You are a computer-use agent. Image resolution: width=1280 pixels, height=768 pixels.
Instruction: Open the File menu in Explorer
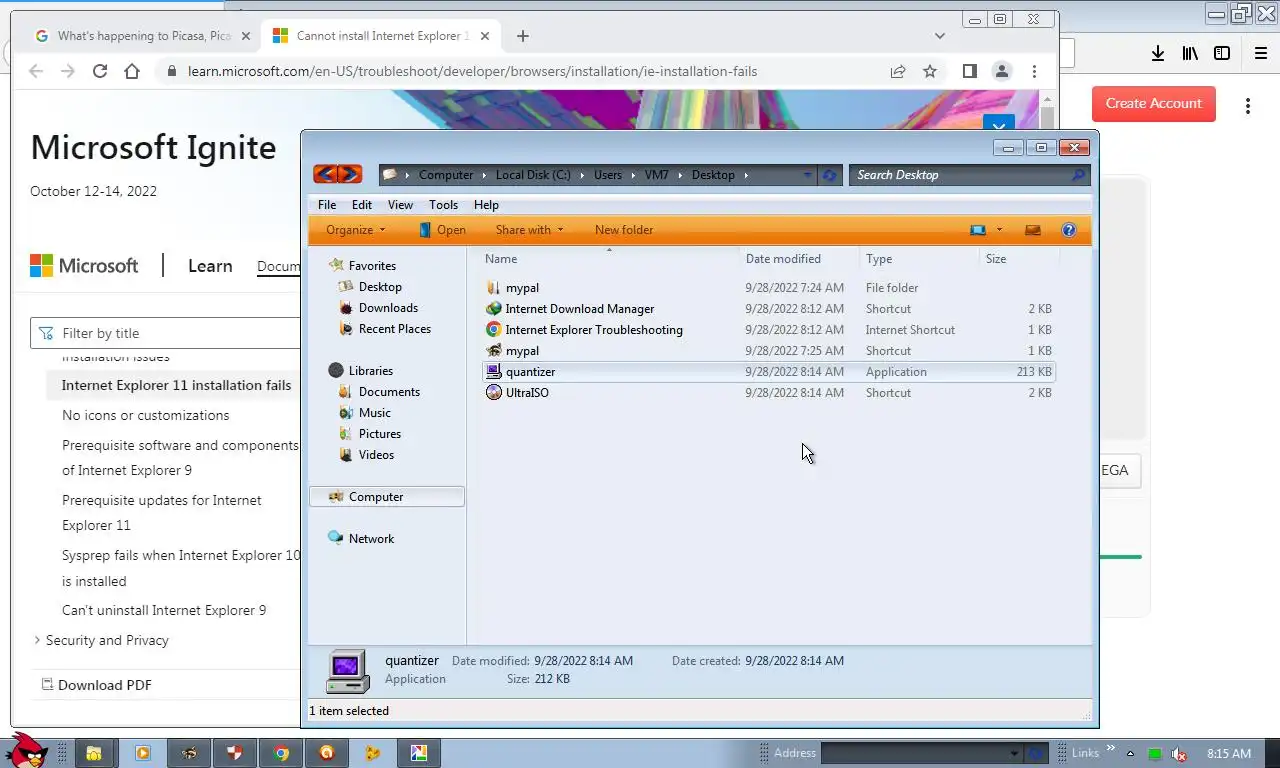327,205
